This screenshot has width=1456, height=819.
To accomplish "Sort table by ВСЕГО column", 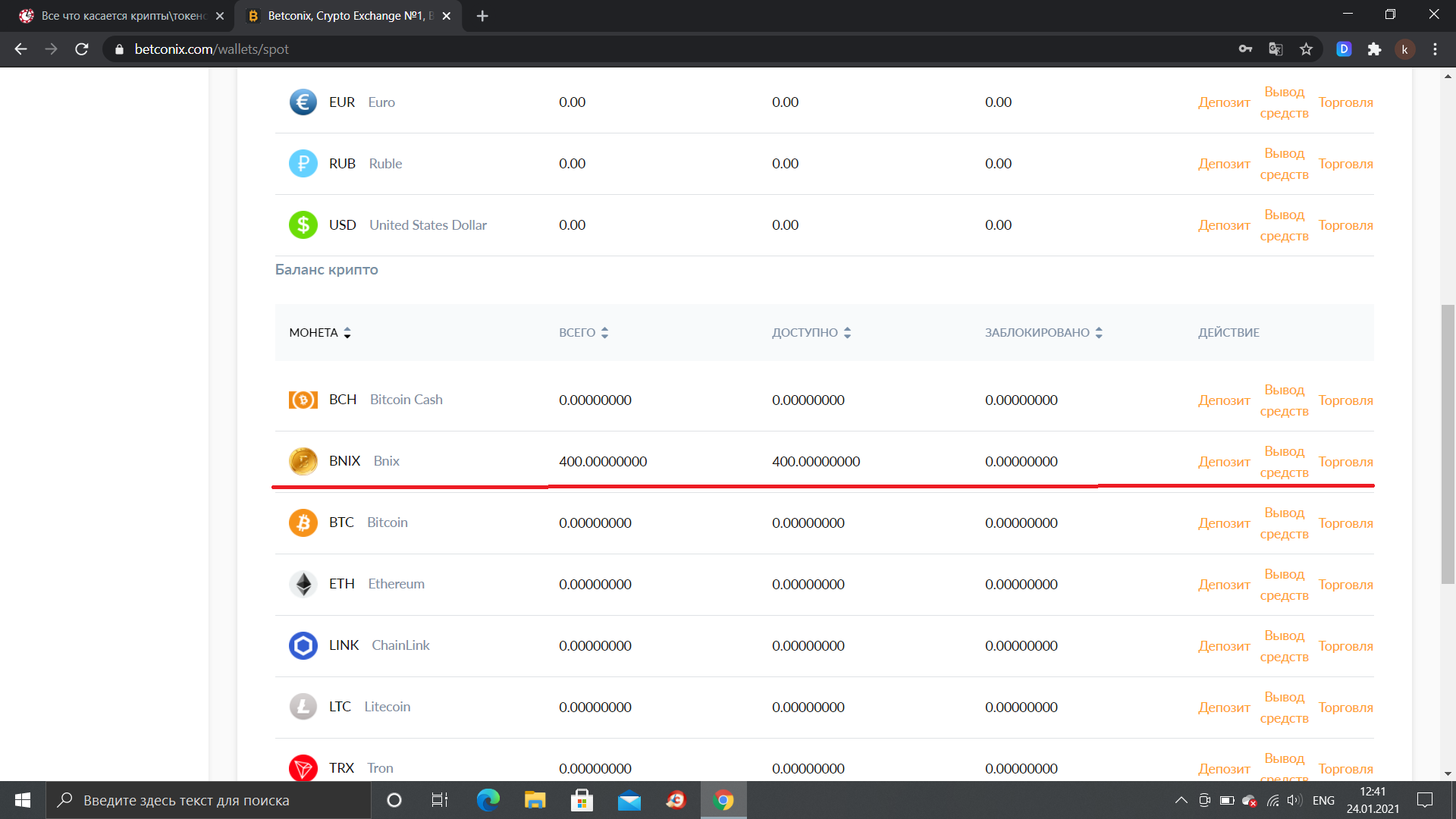I will [584, 332].
